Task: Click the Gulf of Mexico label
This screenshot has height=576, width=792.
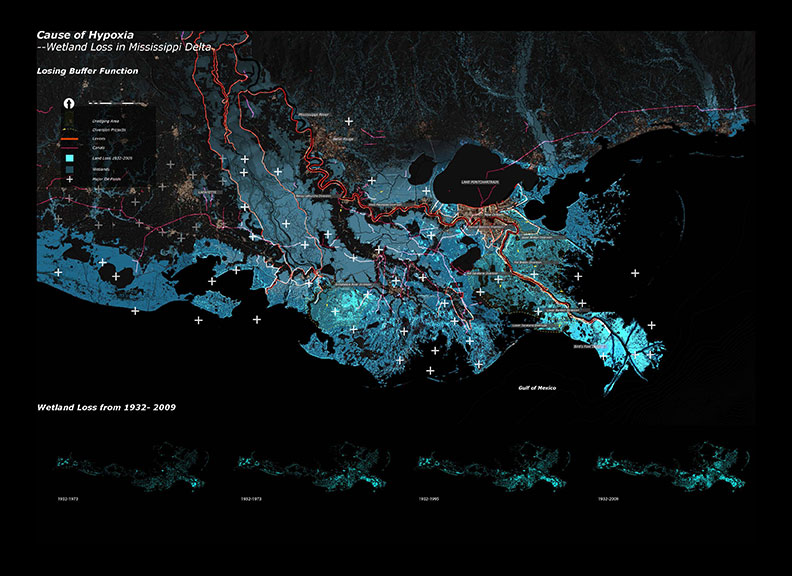Action: click(536, 387)
